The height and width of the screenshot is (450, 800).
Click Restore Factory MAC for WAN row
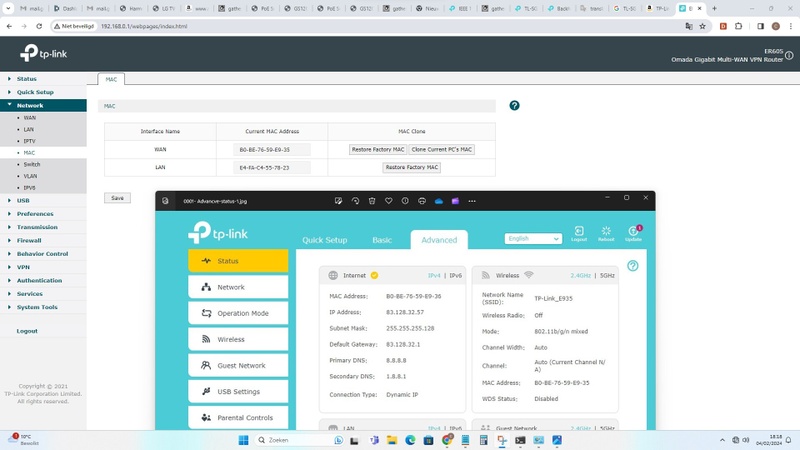click(378, 149)
